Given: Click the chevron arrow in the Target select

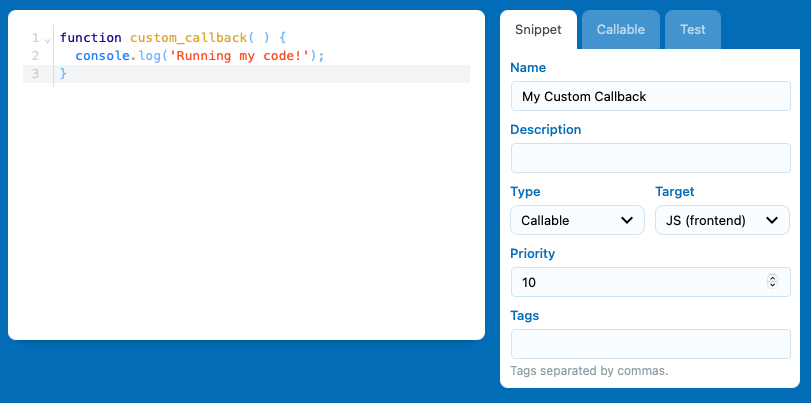Looking at the screenshot, I should coord(772,220).
